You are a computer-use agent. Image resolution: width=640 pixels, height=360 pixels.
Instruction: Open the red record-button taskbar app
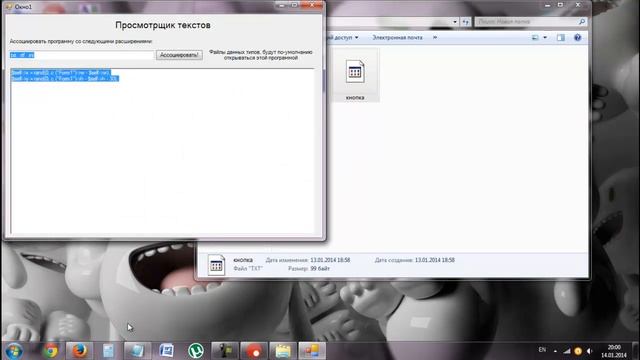click(254, 351)
